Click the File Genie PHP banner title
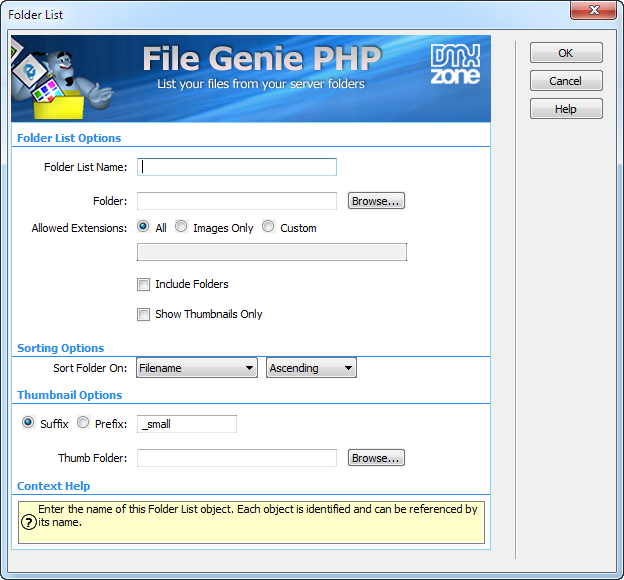The width and height of the screenshot is (624, 580). pyautogui.click(x=262, y=59)
